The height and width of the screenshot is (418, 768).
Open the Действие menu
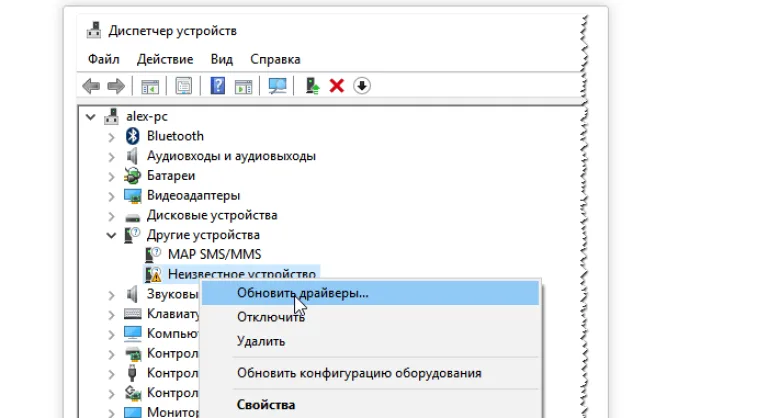point(165,59)
